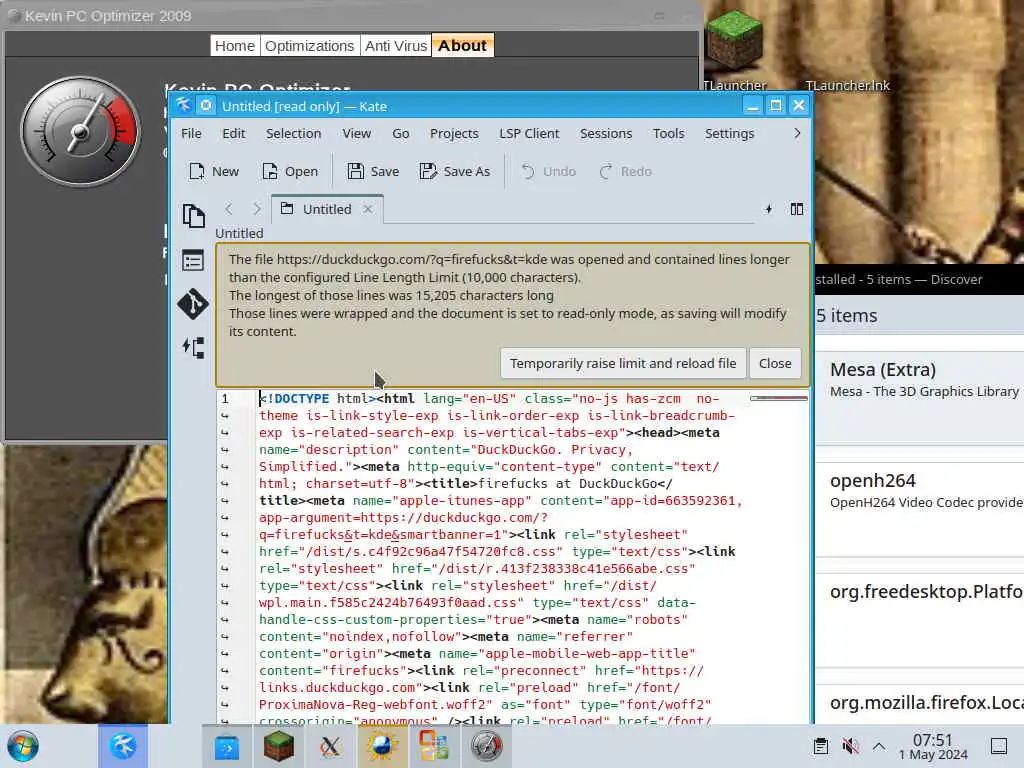
Task: Click the Kate taskbar icon
Action: click(x=123, y=746)
